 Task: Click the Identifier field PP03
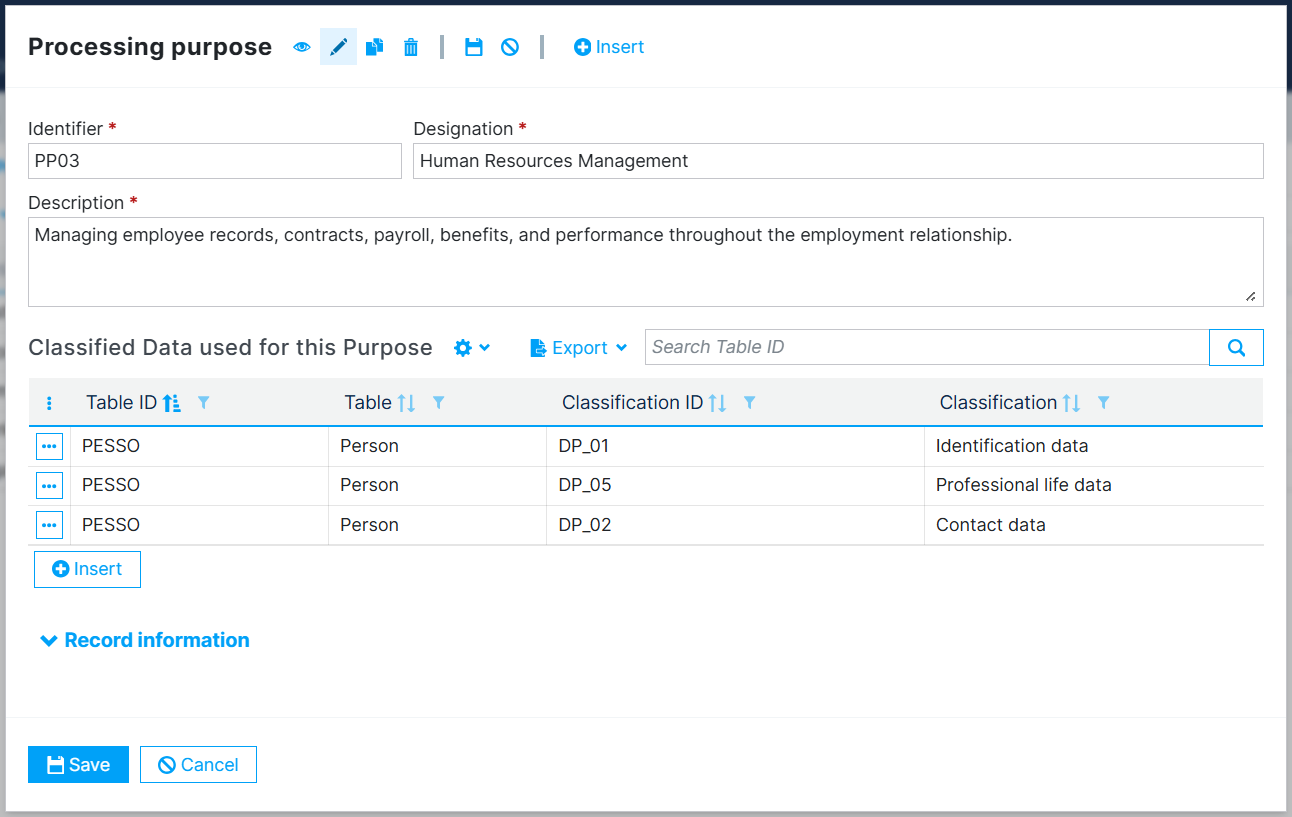click(x=215, y=161)
